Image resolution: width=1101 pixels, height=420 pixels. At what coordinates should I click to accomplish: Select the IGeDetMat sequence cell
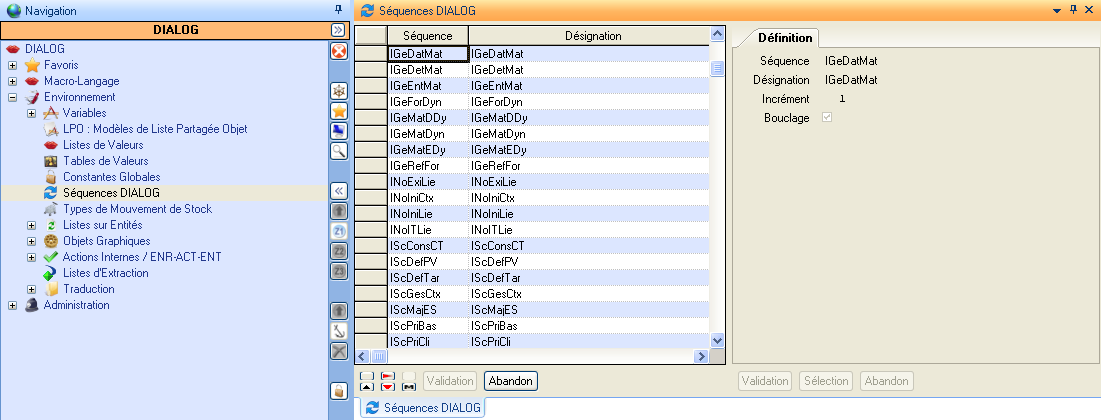[x=428, y=70]
